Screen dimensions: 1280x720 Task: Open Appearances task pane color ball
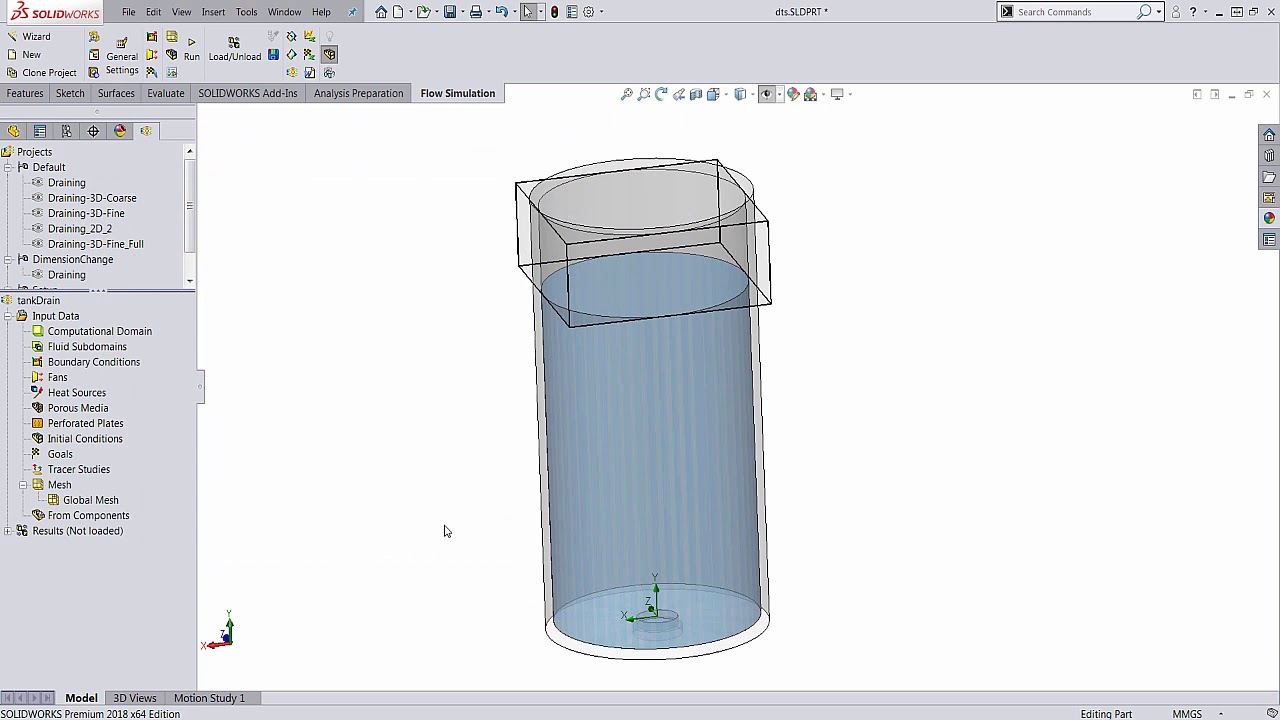pos(1269,218)
